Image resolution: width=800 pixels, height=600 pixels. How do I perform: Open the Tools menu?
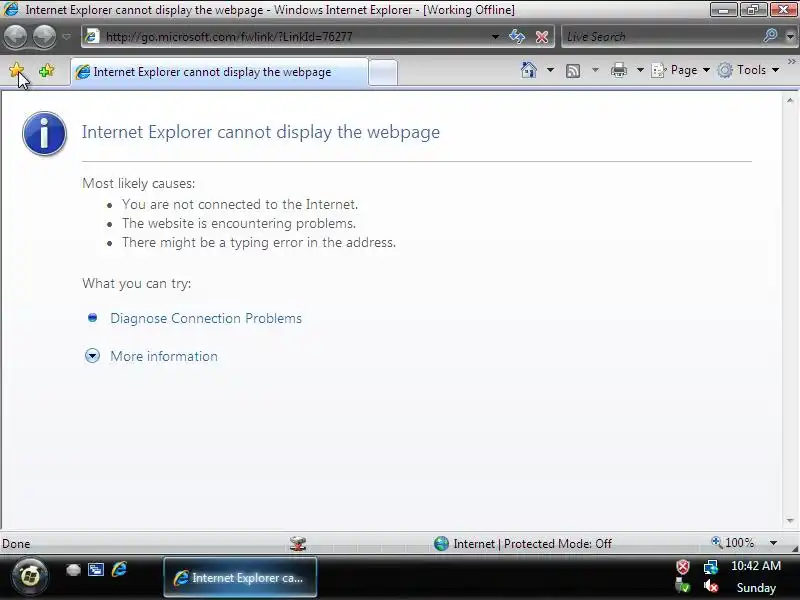(748, 70)
